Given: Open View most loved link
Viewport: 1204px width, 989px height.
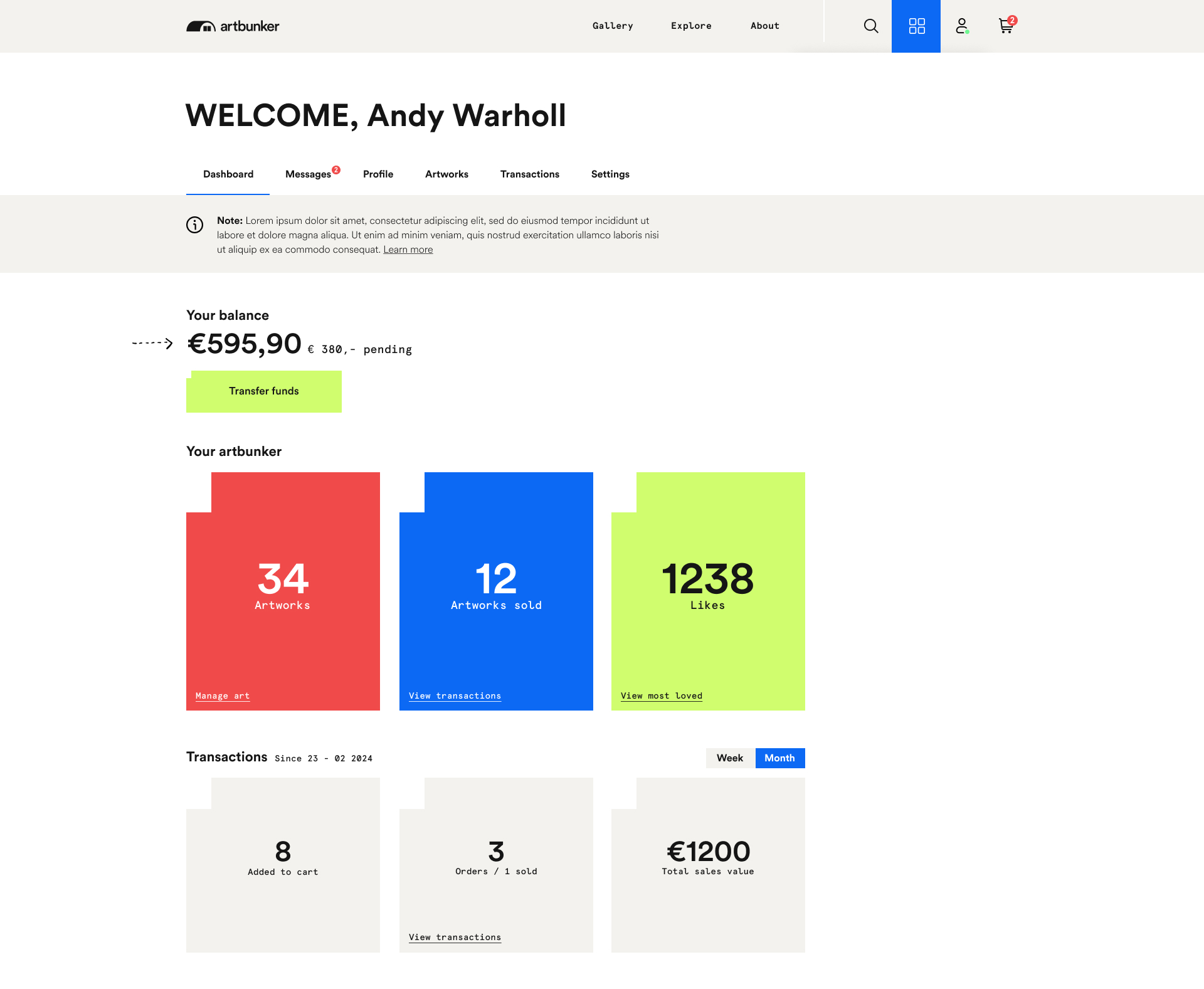Looking at the screenshot, I should point(661,695).
